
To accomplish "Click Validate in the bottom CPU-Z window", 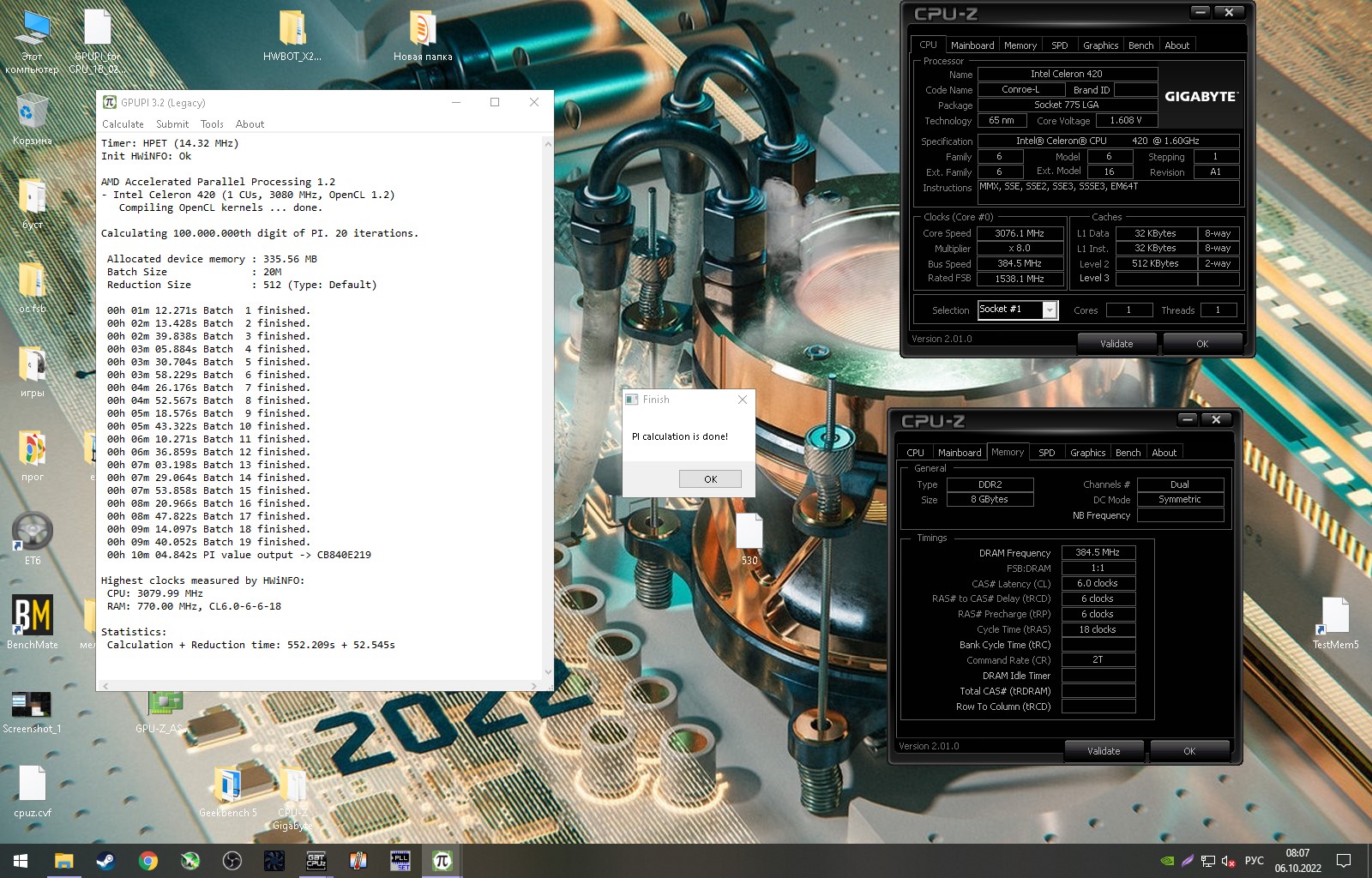I will click(1104, 751).
